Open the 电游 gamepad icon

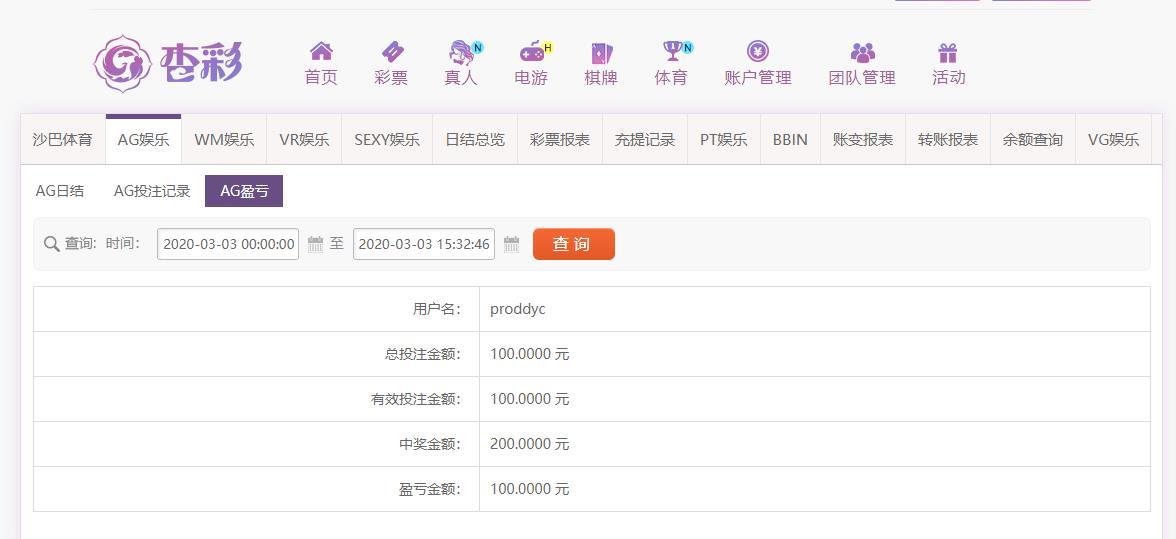click(532, 52)
